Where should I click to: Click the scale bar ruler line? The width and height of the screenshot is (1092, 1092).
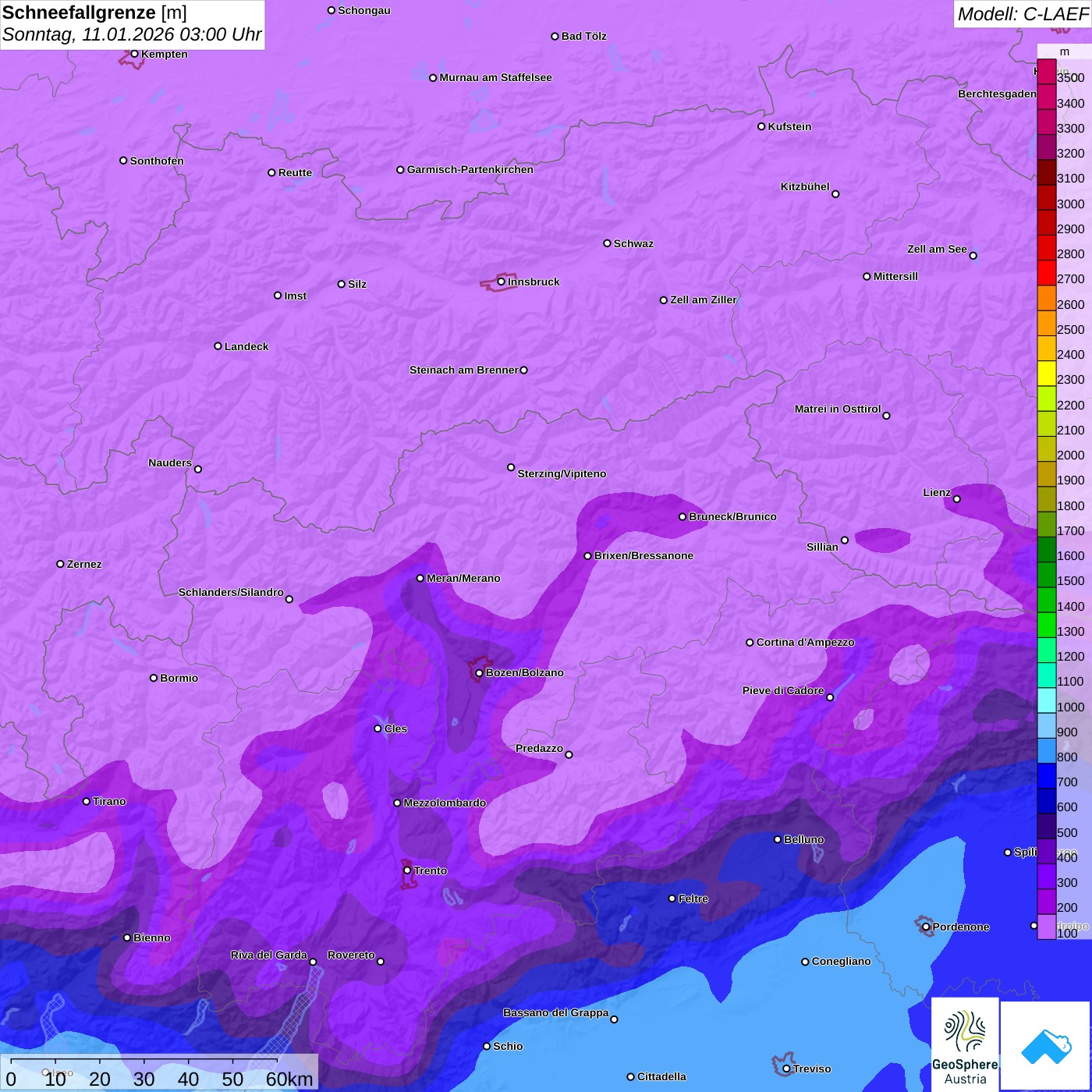(x=144, y=1060)
